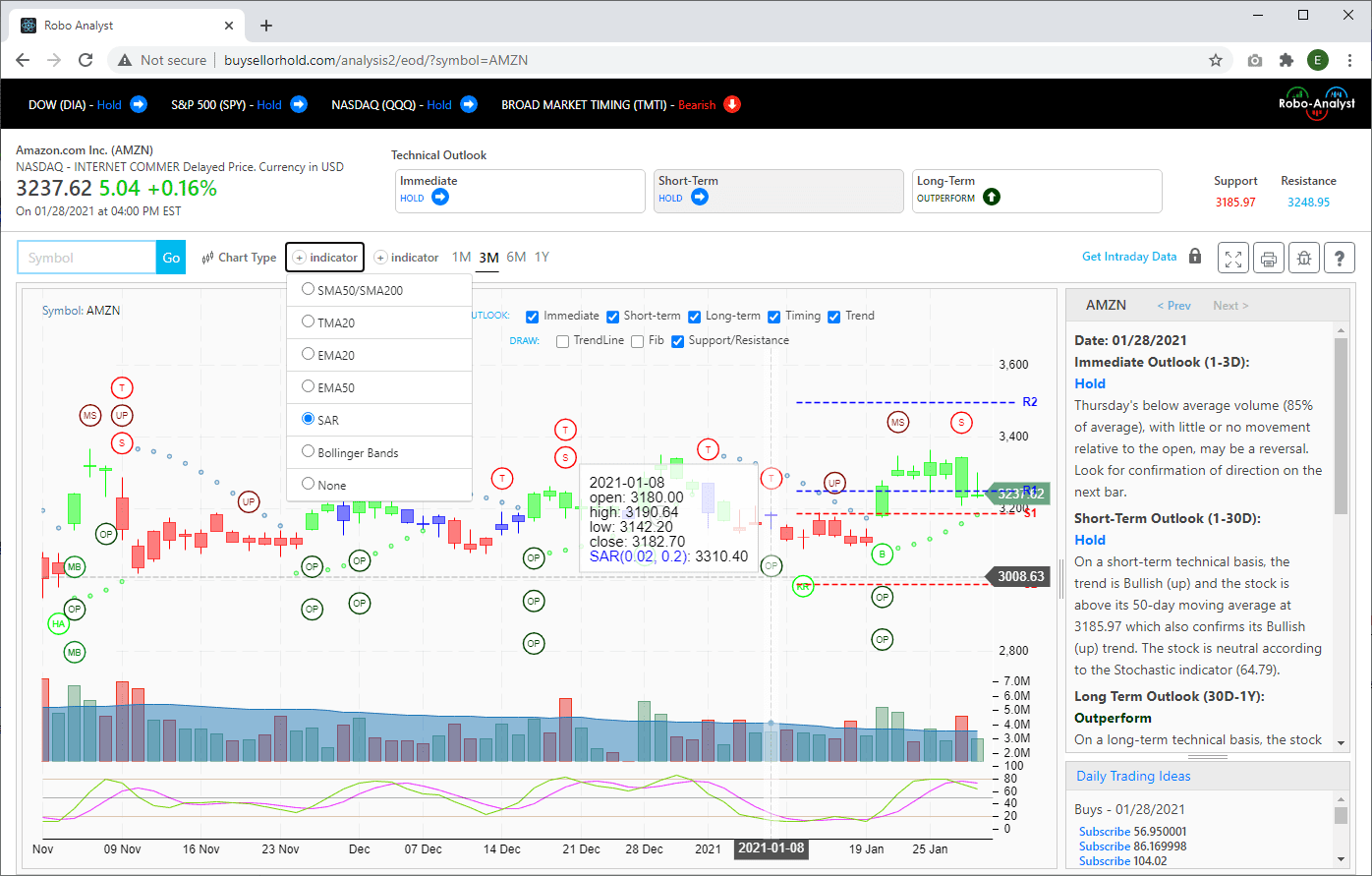
Task: Uncheck the Immediate outlook checkbox
Action: [533, 317]
